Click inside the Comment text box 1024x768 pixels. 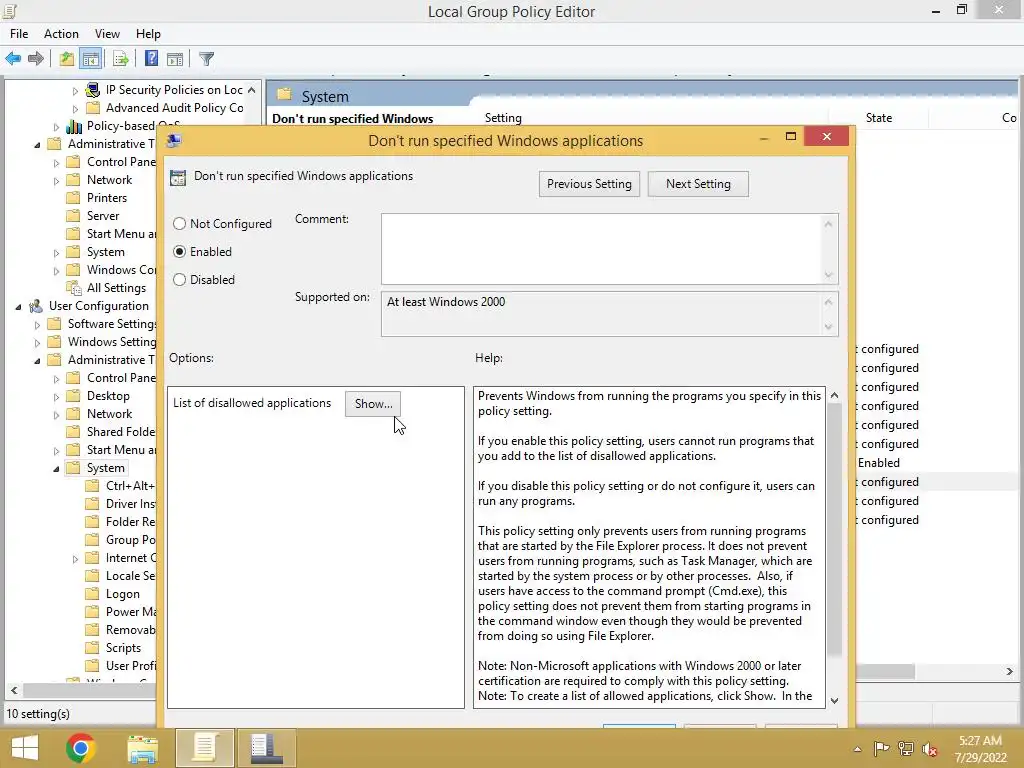pos(602,249)
